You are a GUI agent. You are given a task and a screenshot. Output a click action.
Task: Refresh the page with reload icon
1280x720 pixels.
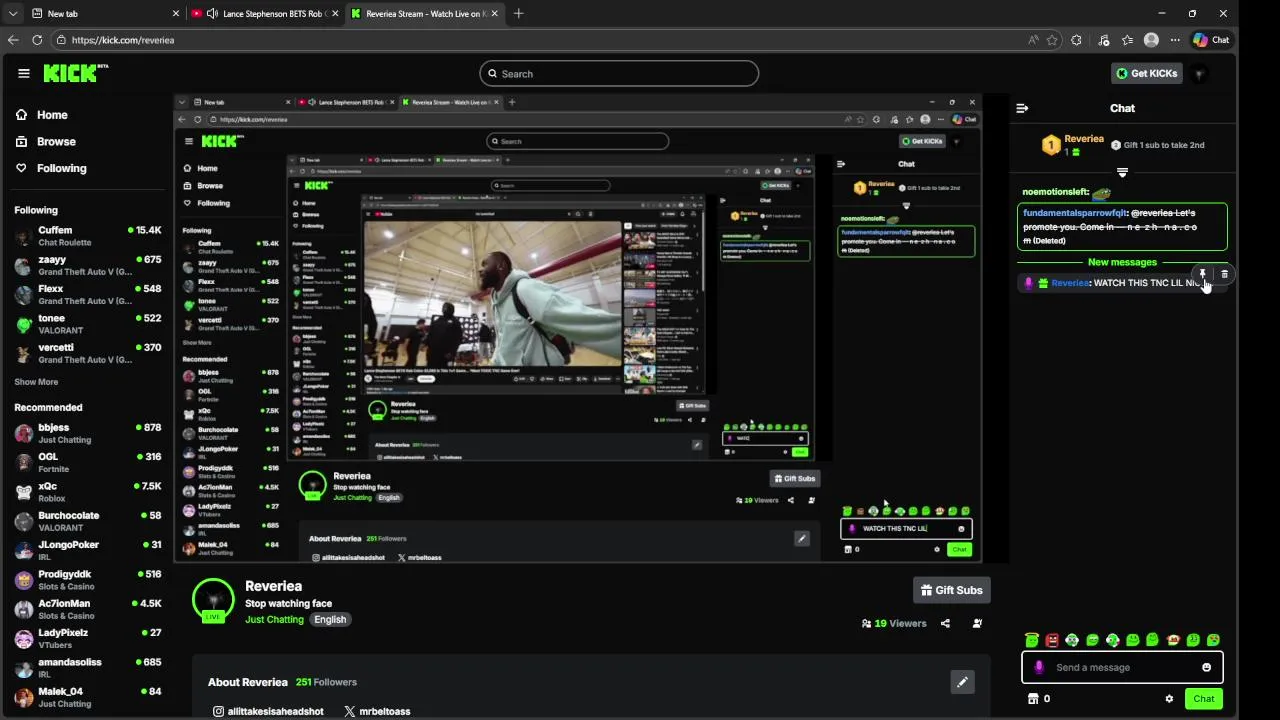coord(37,40)
